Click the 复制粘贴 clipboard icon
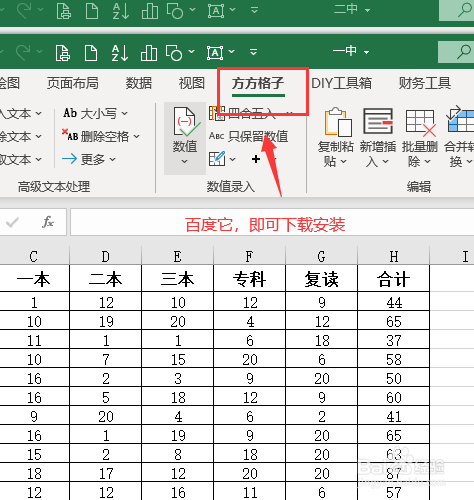 (338, 122)
